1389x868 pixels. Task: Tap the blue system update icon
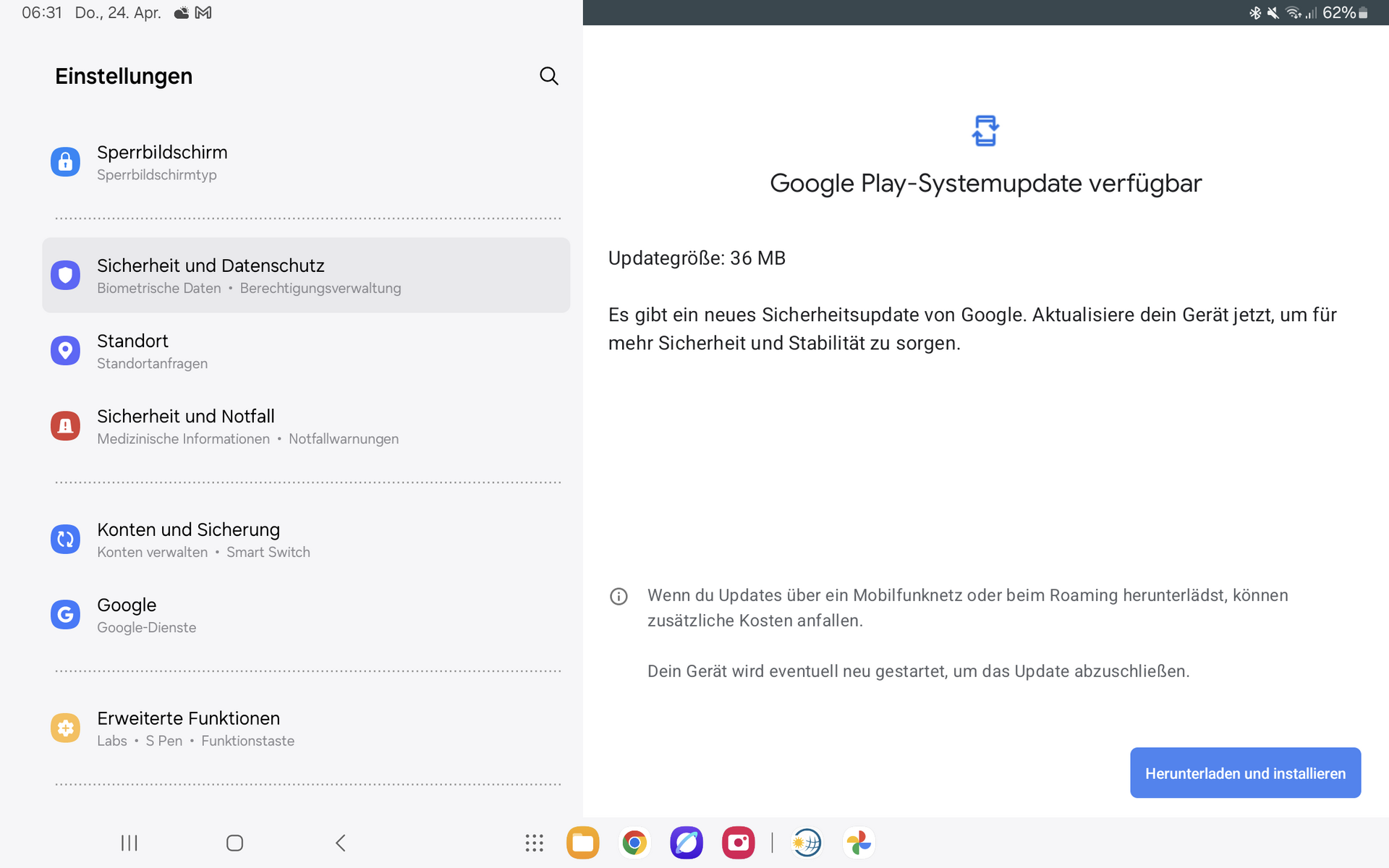(x=985, y=131)
